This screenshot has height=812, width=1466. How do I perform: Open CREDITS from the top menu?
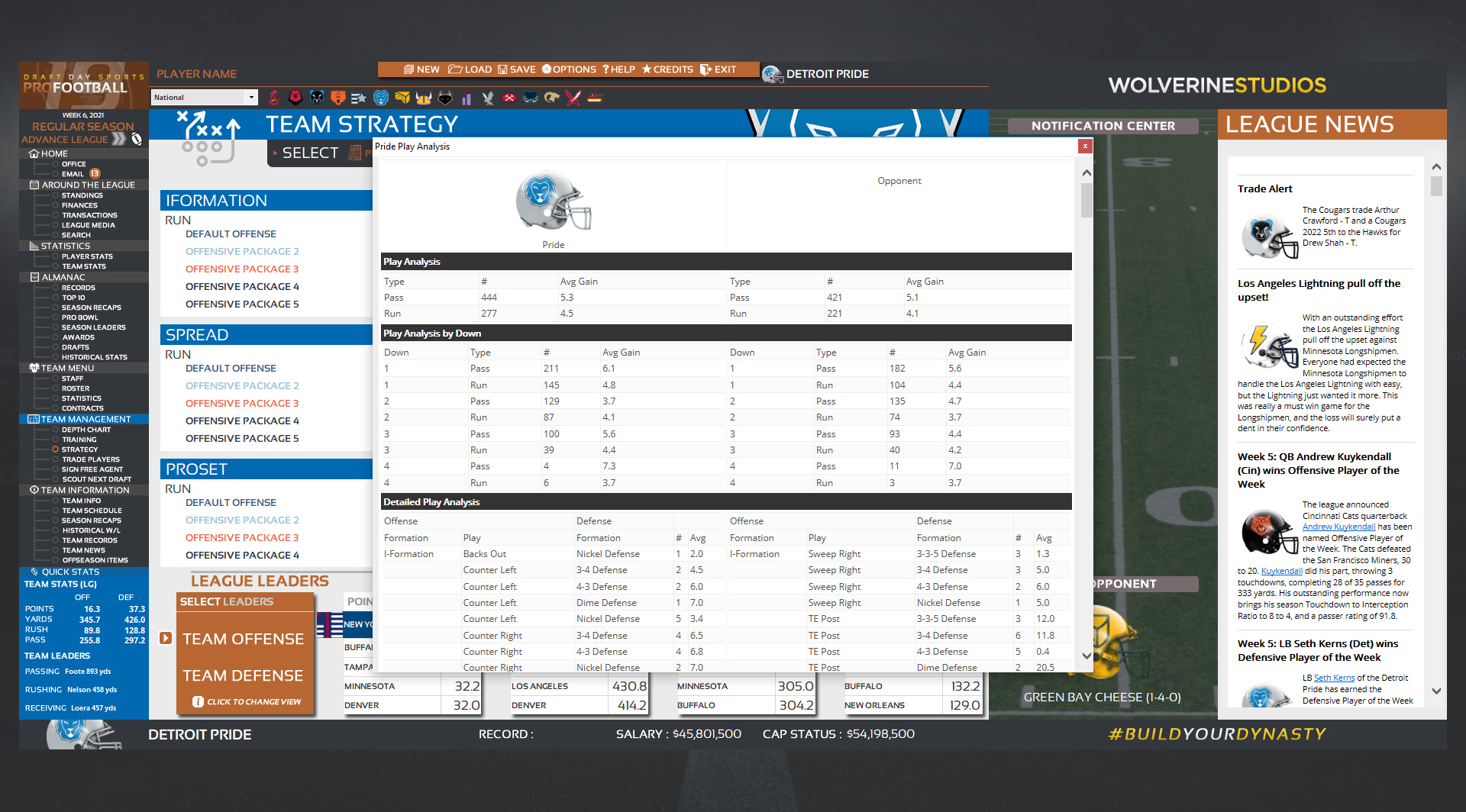tap(668, 69)
